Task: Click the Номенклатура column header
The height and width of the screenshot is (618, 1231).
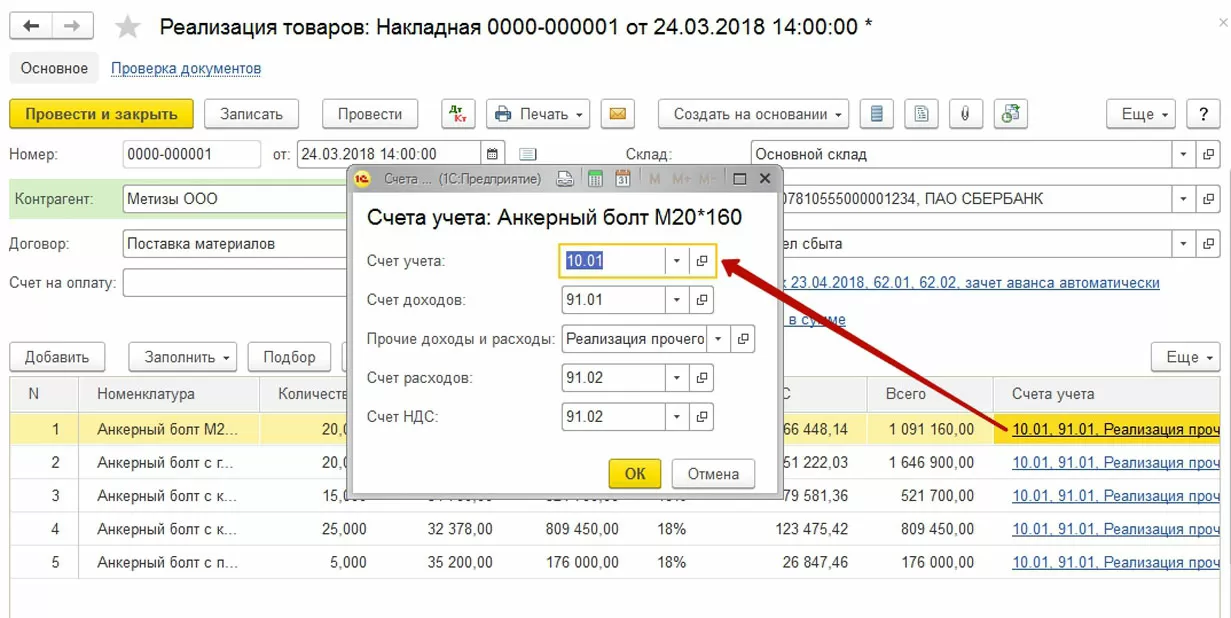Action: (169, 394)
